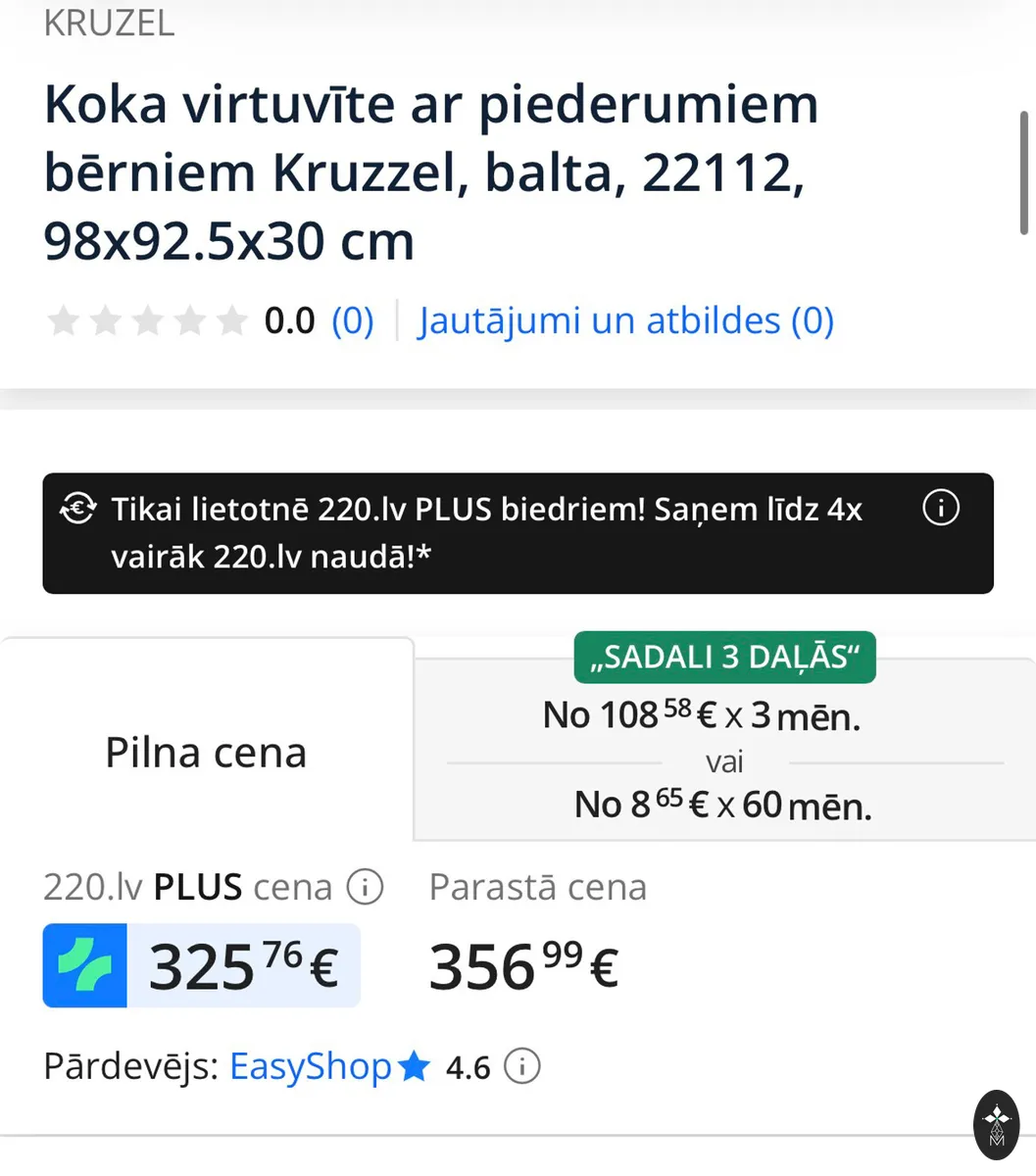
Task: Open info icon next to 220.lv PLUS cena
Action: (366, 887)
